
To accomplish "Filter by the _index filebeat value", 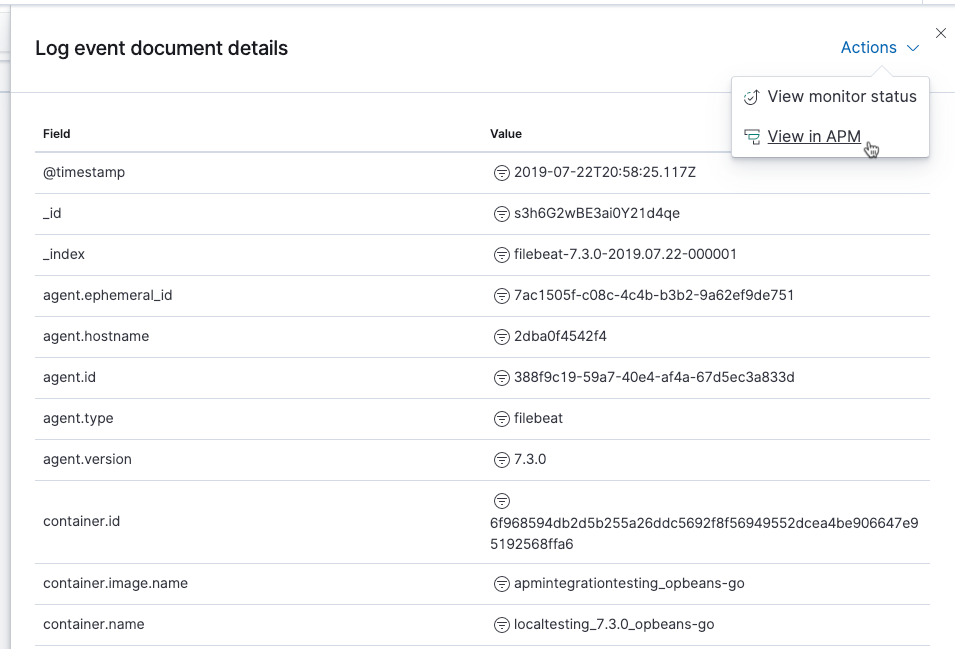I will (501, 254).
